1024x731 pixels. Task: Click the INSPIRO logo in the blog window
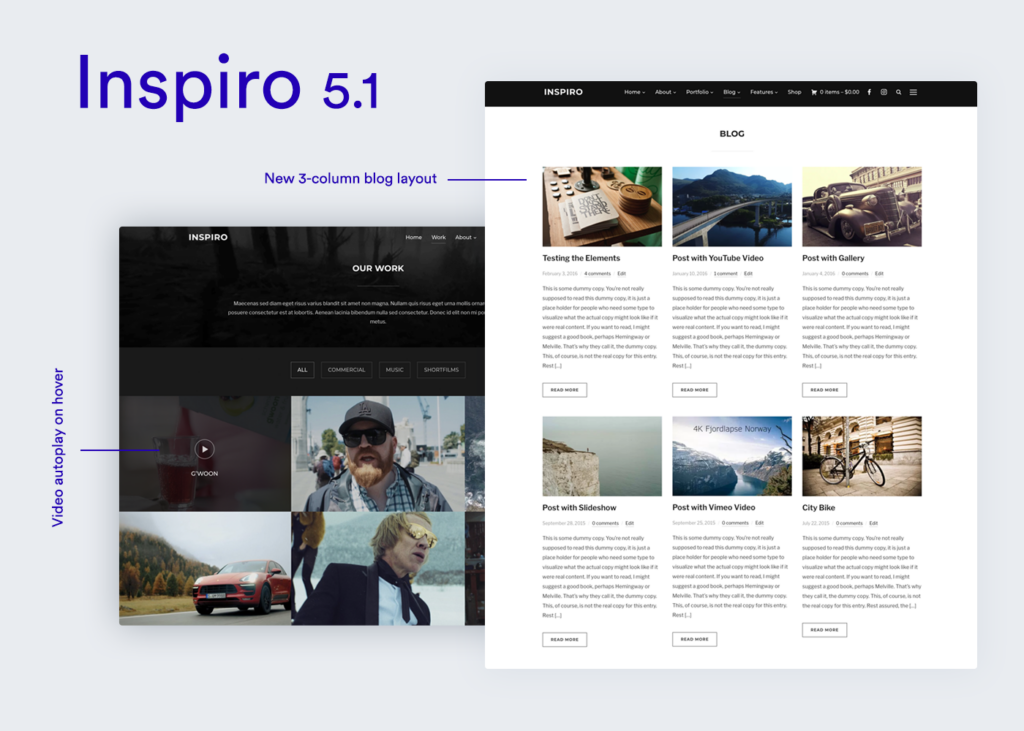tap(563, 92)
